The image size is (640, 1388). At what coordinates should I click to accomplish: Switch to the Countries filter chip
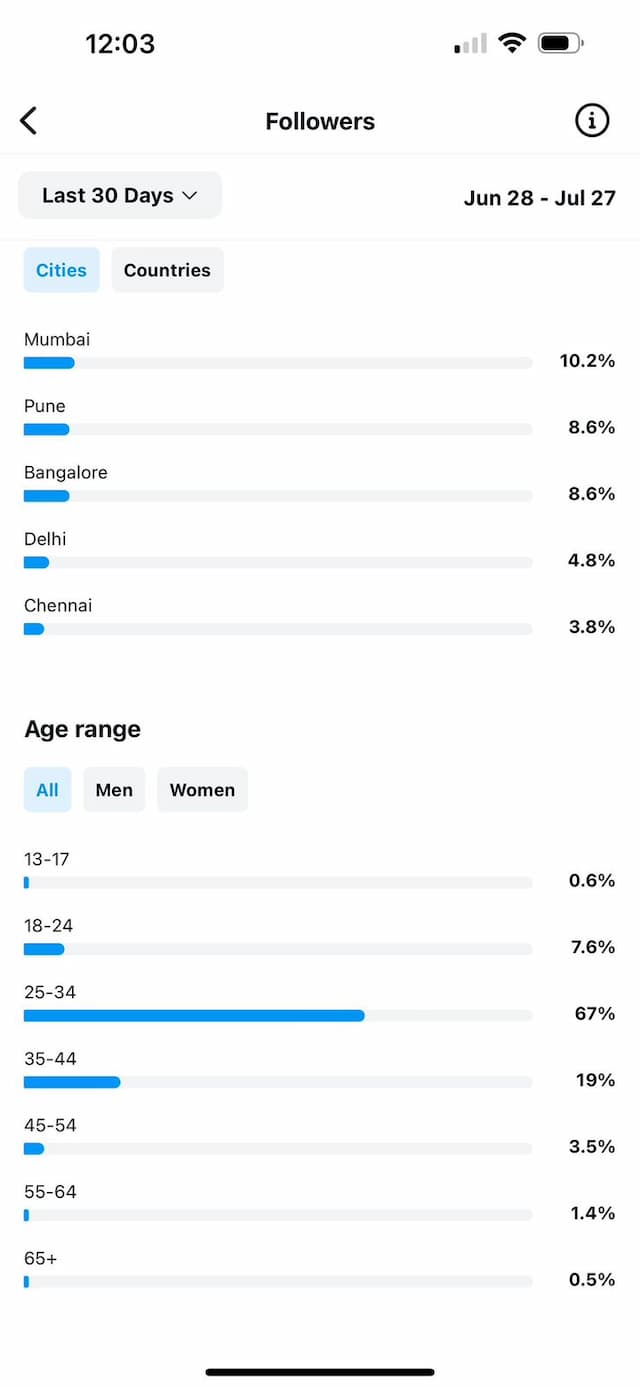[x=167, y=270]
